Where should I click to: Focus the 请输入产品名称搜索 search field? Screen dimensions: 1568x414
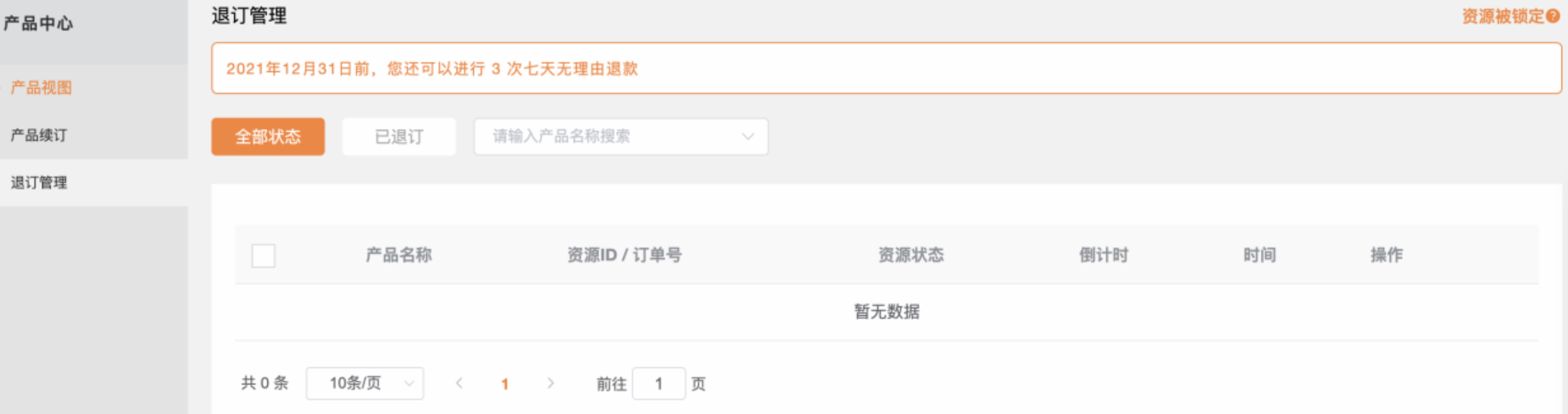(602, 136)
